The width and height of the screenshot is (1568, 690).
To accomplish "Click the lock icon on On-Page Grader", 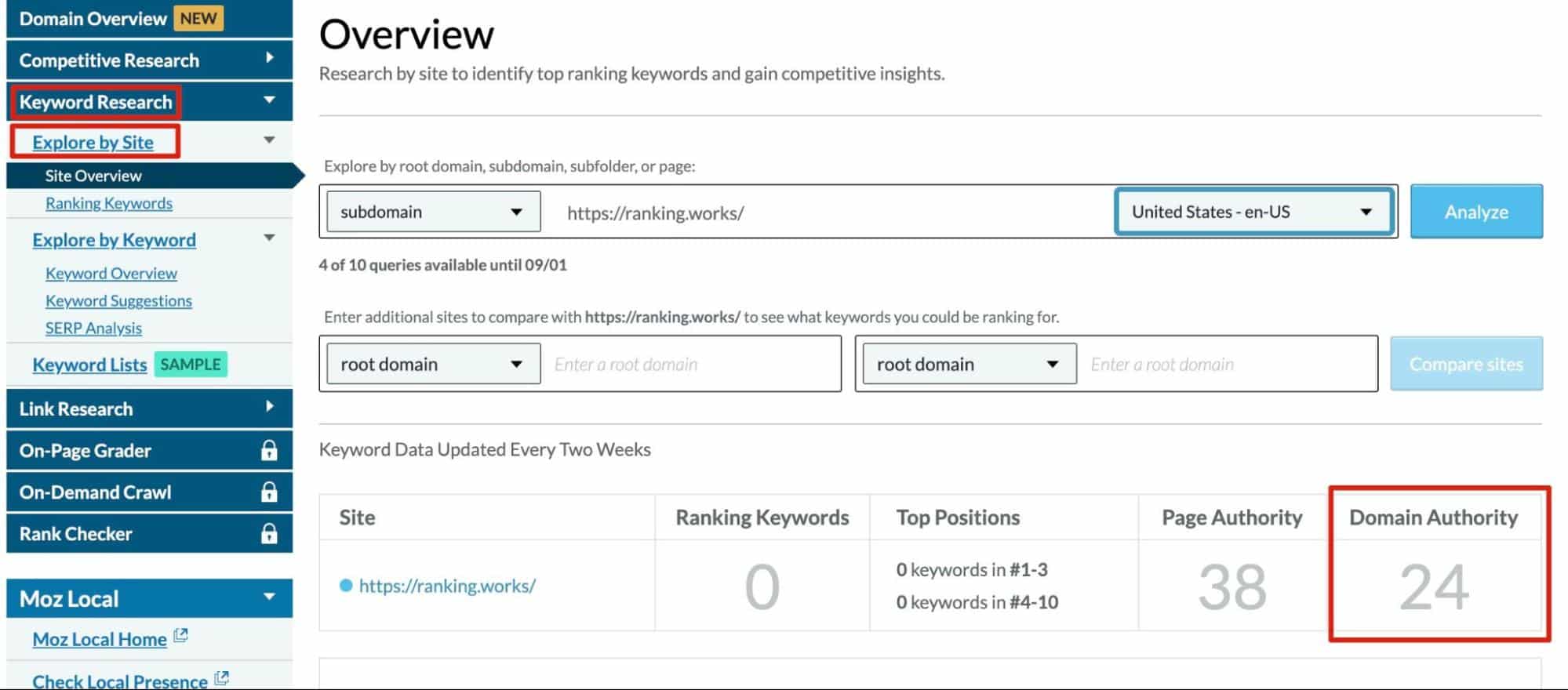I will point(270,450).
